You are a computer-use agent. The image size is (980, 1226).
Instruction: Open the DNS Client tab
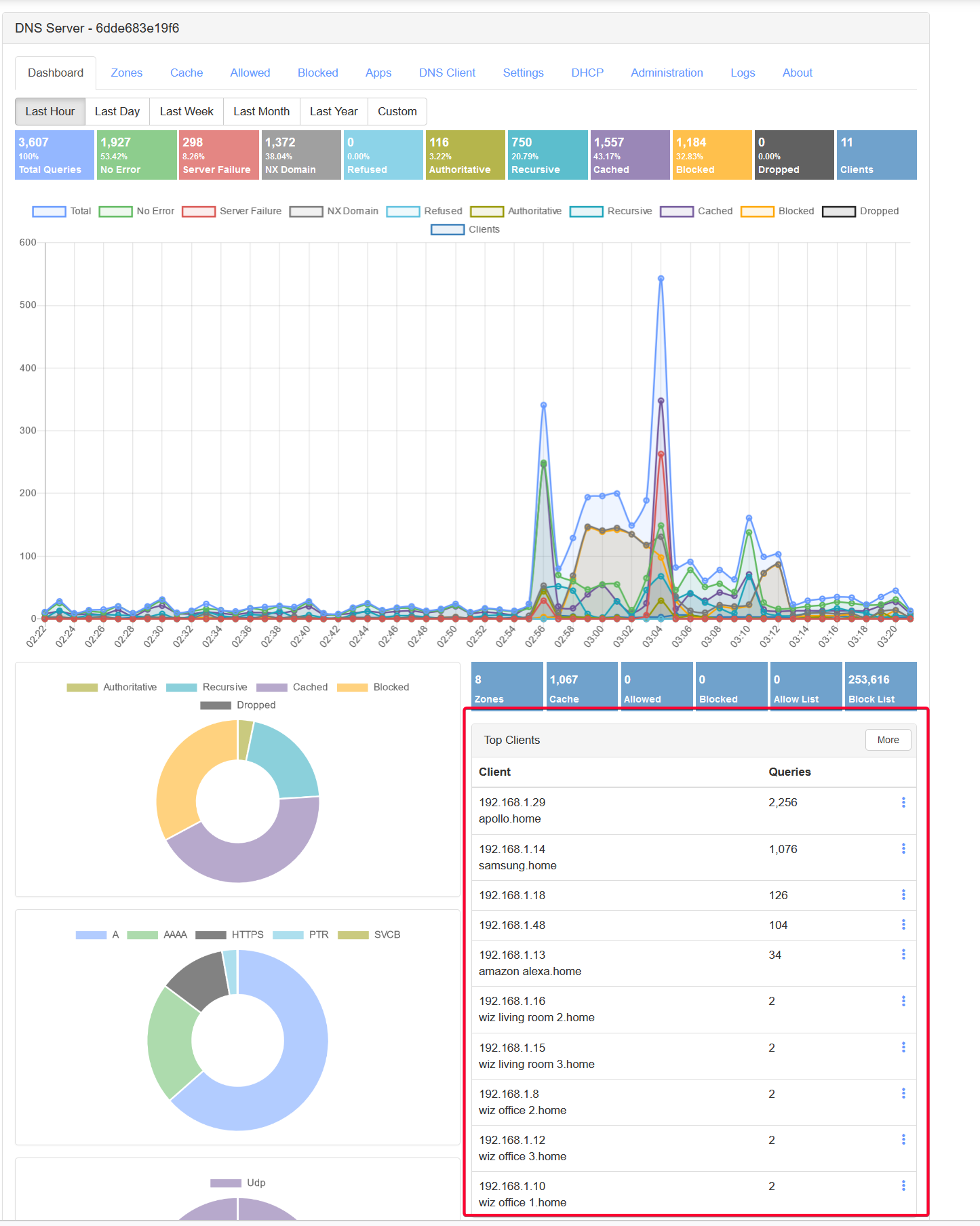tap(447, 73)
